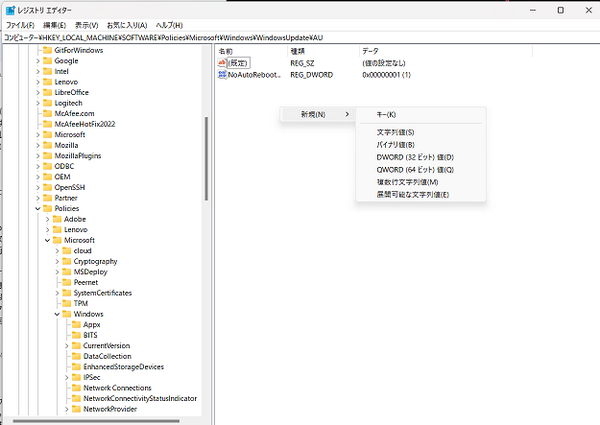Select the BITS folder icon
600x425 pixels.
(x=76, y=335)
